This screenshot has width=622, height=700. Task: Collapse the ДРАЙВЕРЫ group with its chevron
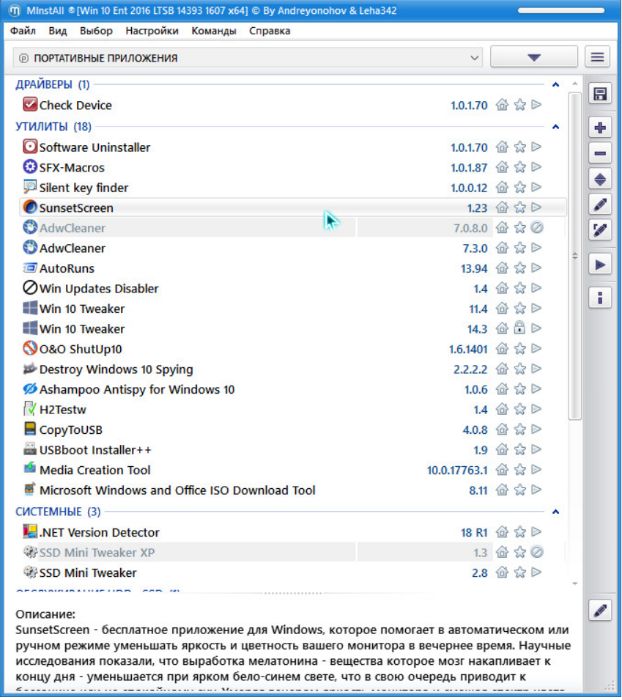(x=556, y=84)
